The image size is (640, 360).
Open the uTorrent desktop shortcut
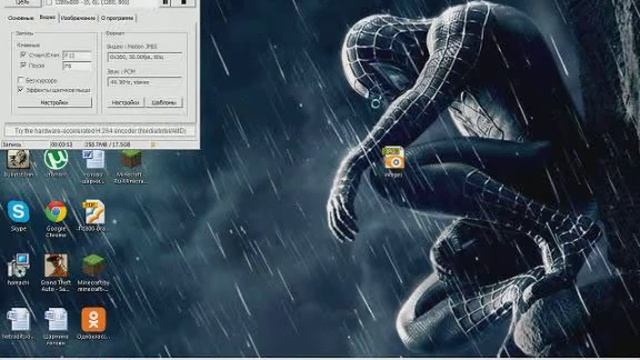(x=56, y=162)
